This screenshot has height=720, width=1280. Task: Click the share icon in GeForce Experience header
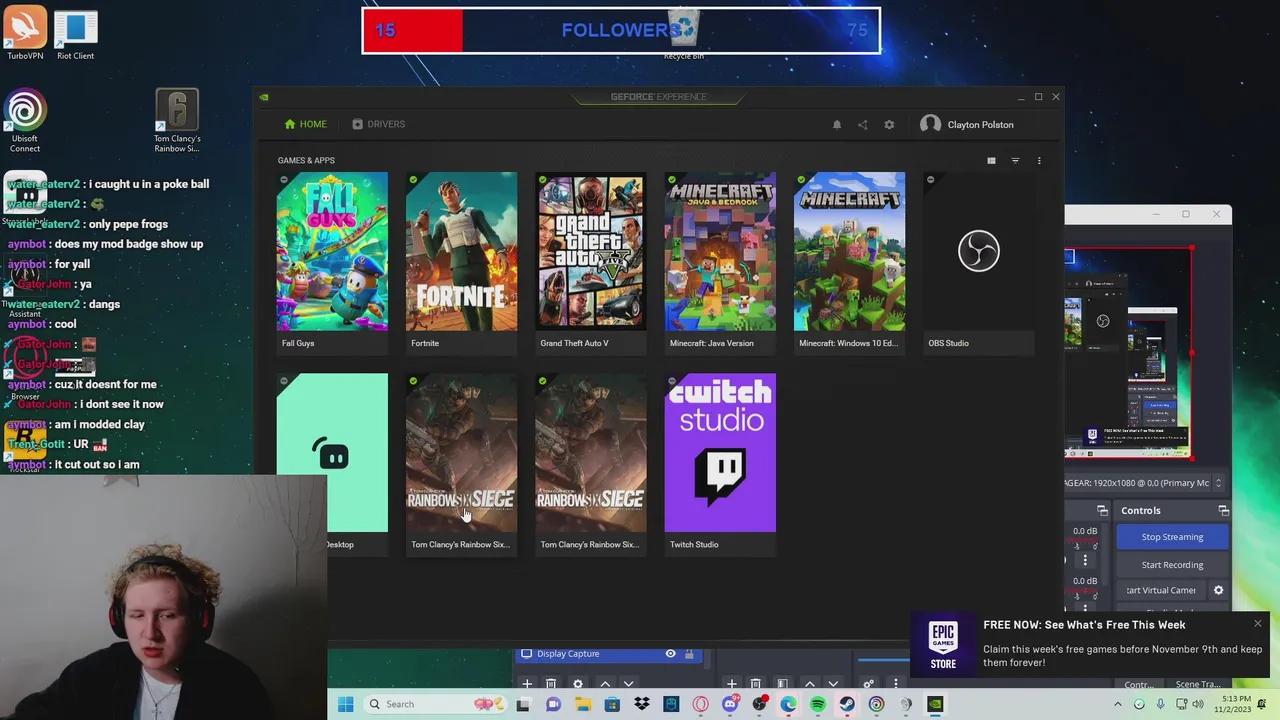click(x=862, y=124)
